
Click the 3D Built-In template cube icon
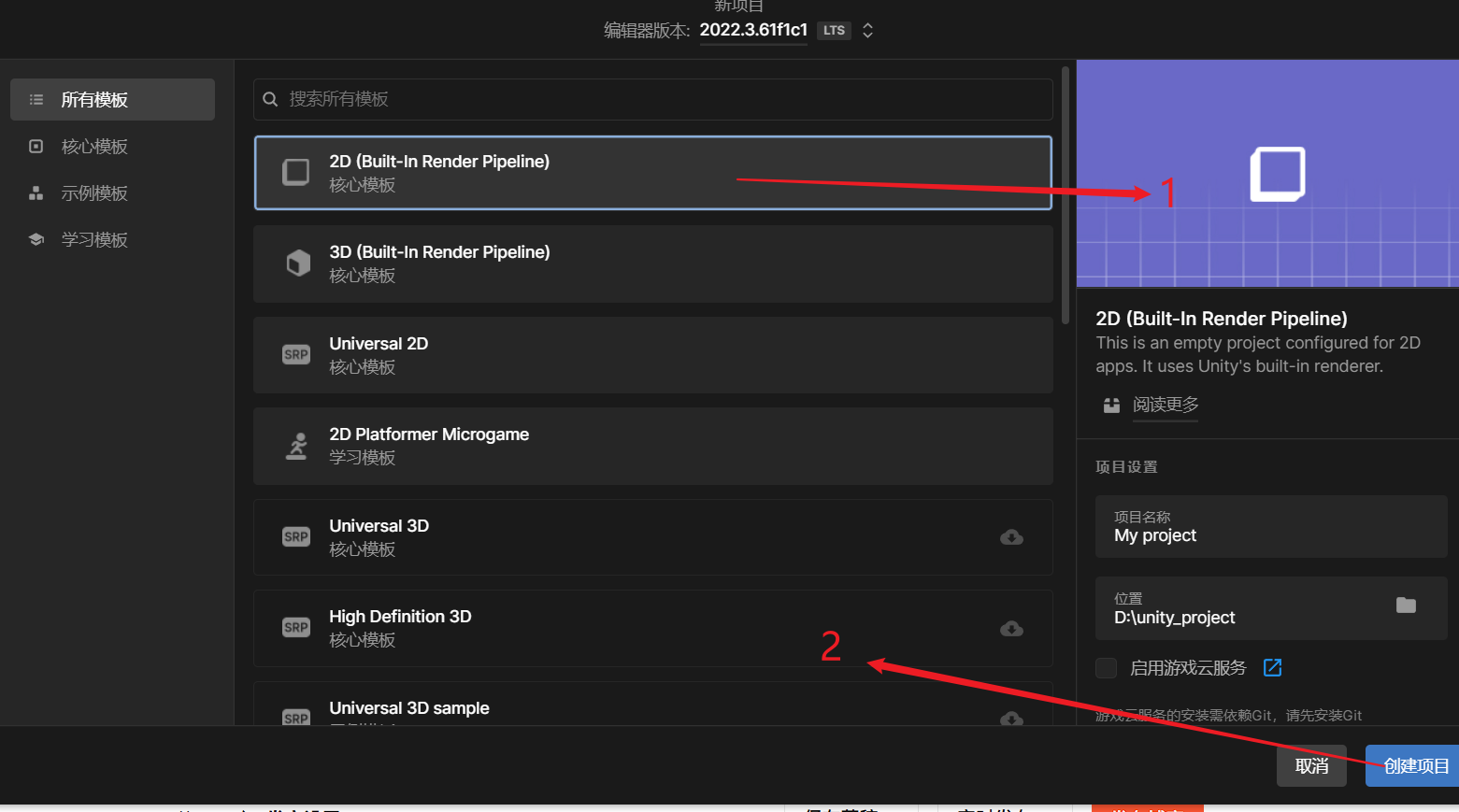[x=297, y=263]
